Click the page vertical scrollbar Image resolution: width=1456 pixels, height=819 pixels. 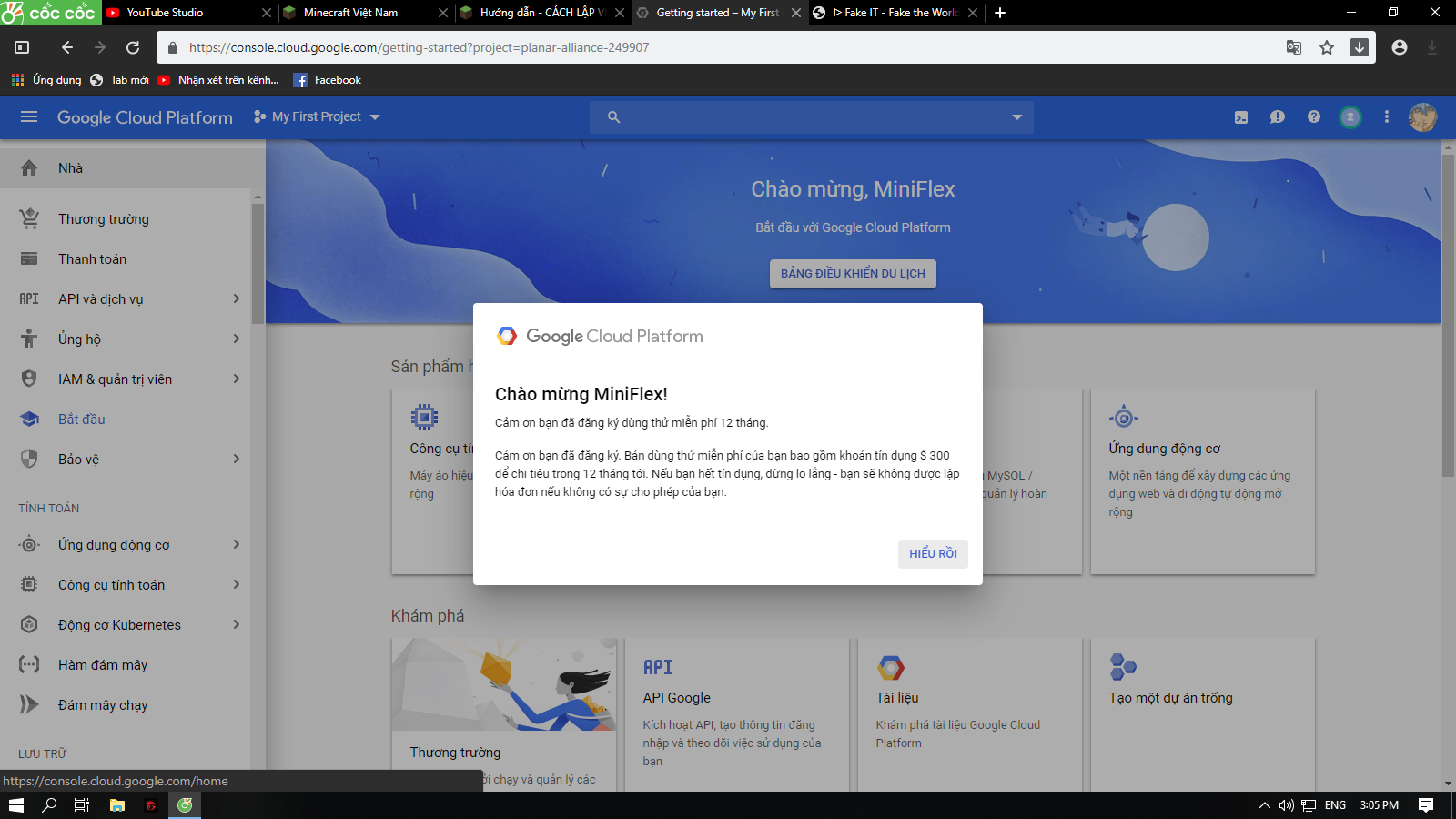pyautogui.click(x=1448, y=315)
